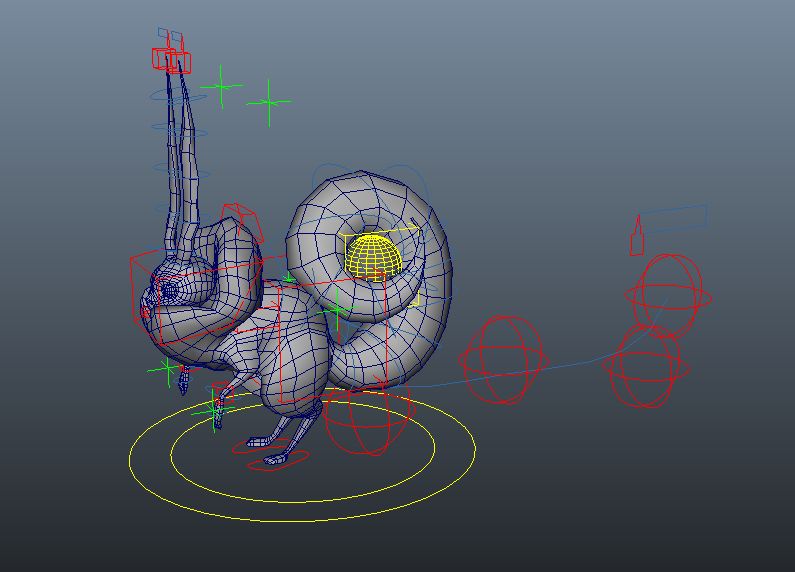This screenshot has height=572, width=795.
Task: Select the green locator at the body center
Action: pos(337,308)
